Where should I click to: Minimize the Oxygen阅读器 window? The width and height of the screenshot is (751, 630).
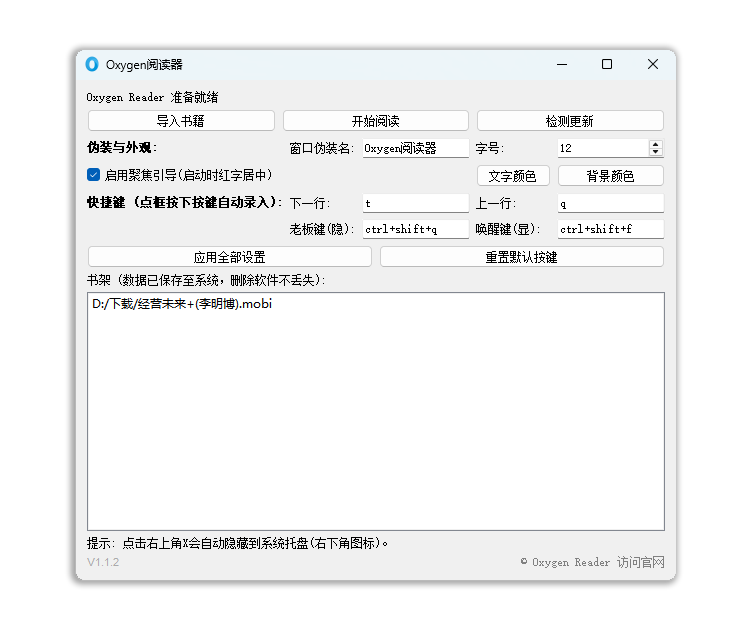(x=562, y=64)
